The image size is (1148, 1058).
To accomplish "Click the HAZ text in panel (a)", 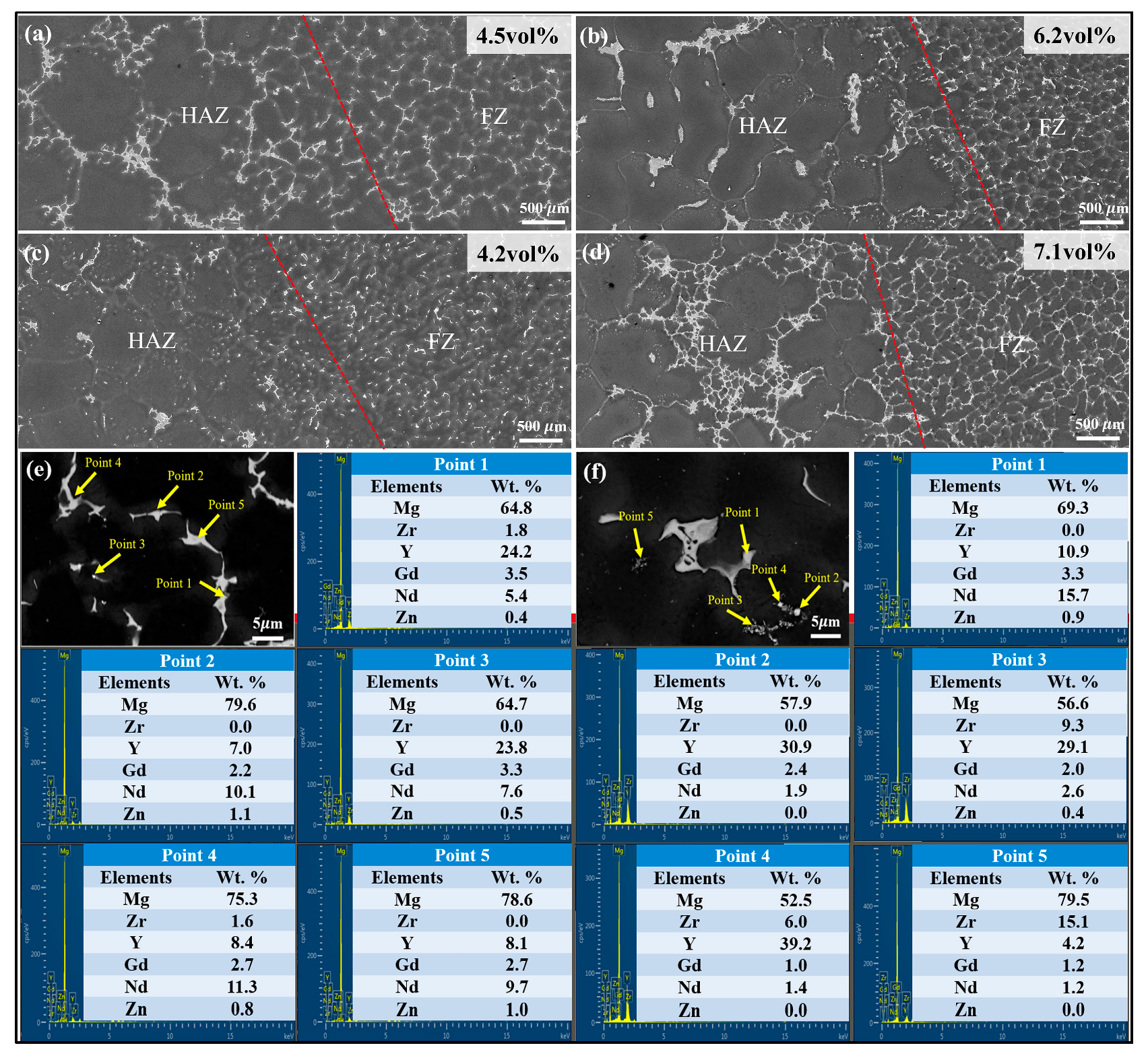I will point(205,116).
